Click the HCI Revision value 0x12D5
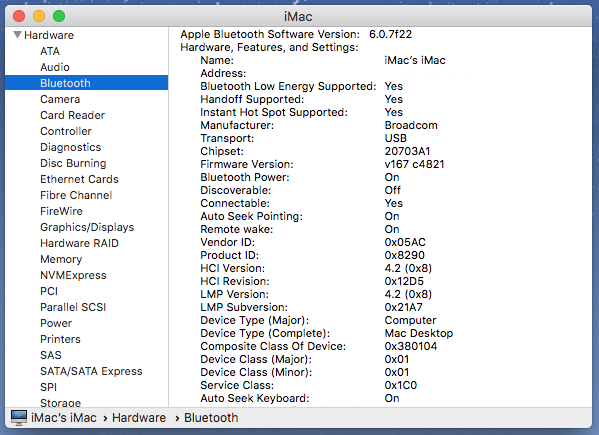Viewport: 599px width, 435px height. (404, 281)
